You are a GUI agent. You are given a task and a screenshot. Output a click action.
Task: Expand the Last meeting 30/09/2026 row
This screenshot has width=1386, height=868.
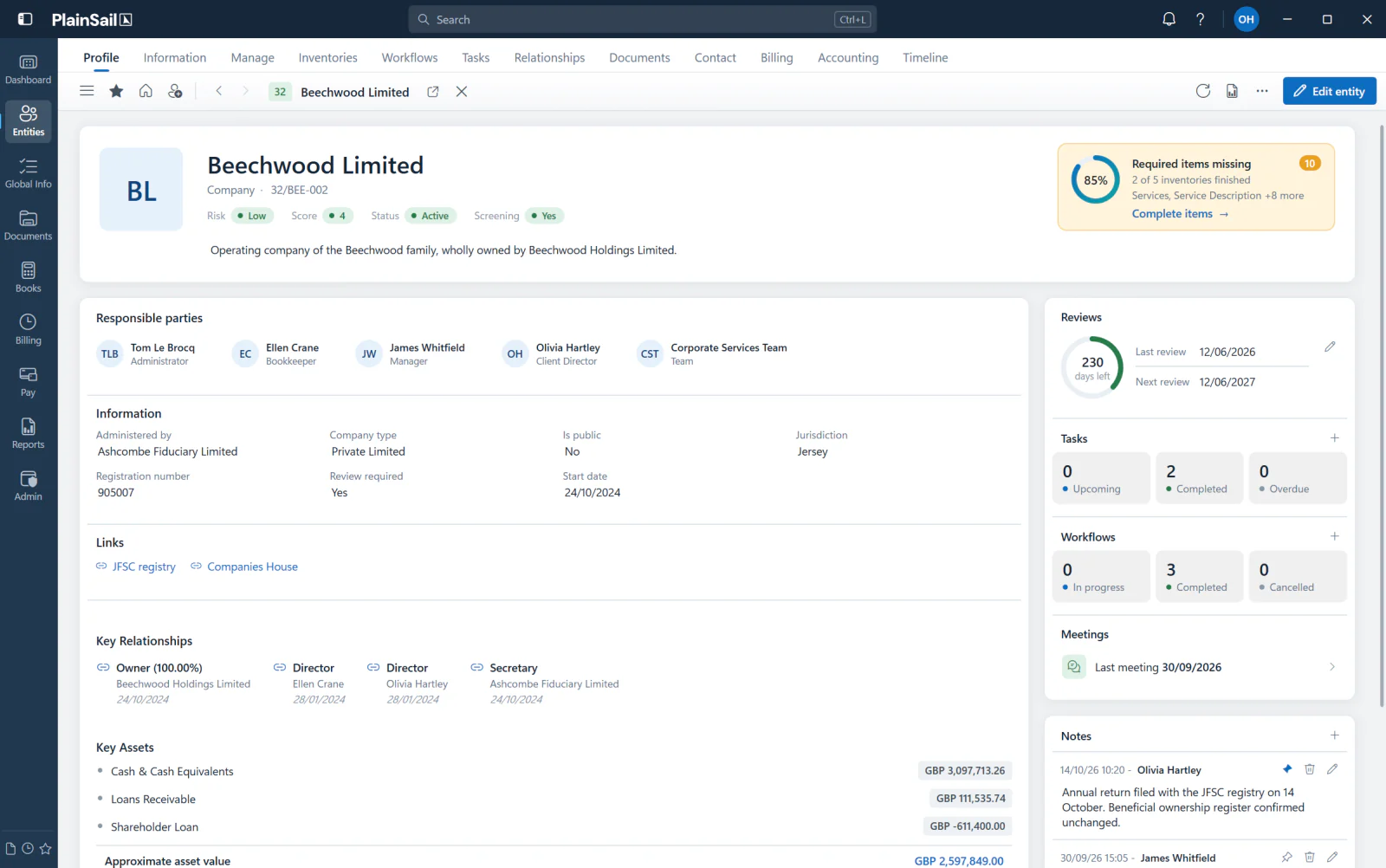point(1200,667)
